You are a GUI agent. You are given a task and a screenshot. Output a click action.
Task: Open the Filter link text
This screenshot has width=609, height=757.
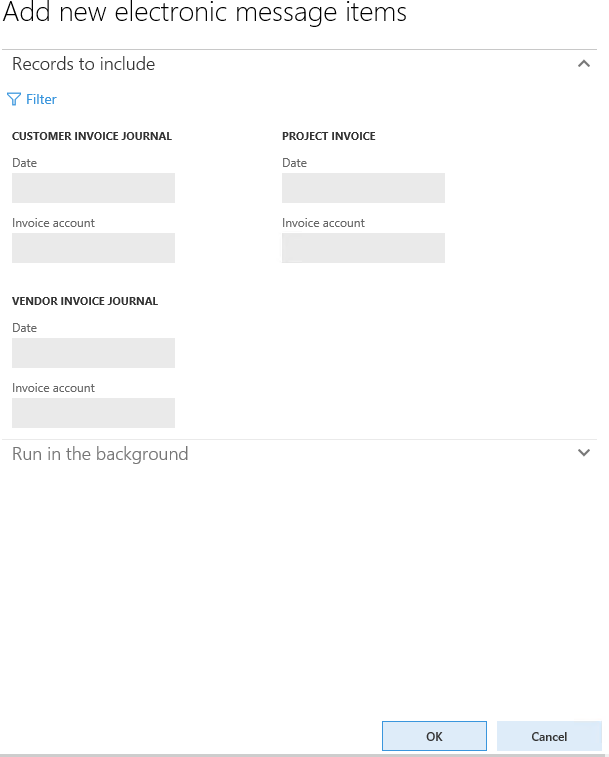pyautogui.click(x=41, y=99)
